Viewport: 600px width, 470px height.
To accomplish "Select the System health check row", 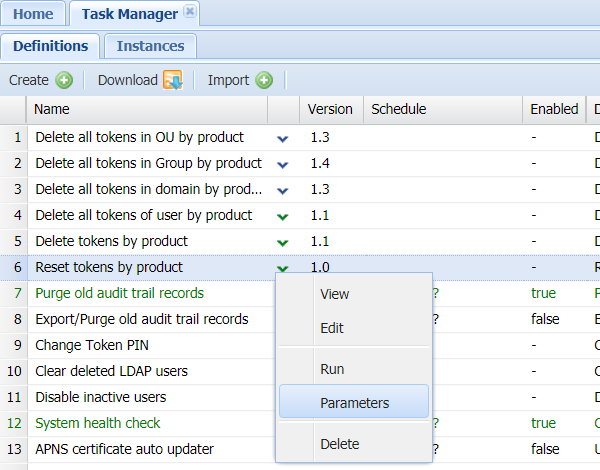I will [97, 423].
